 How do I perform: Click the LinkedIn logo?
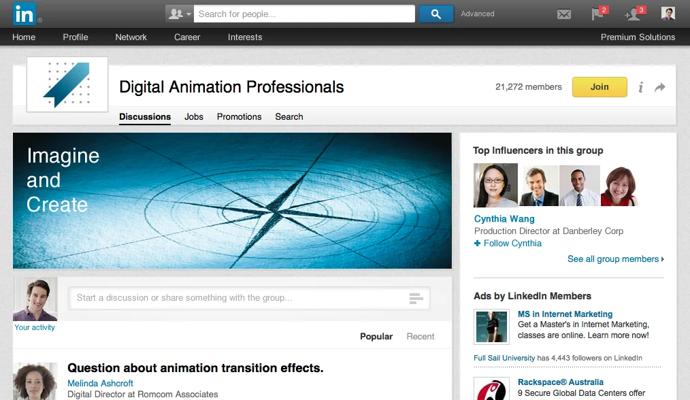(x=24, y=14)
